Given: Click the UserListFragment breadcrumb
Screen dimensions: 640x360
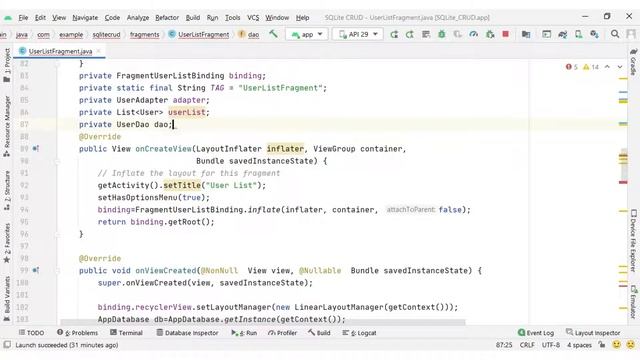Looking at the screenshot, I should click(x=199, y=35).
